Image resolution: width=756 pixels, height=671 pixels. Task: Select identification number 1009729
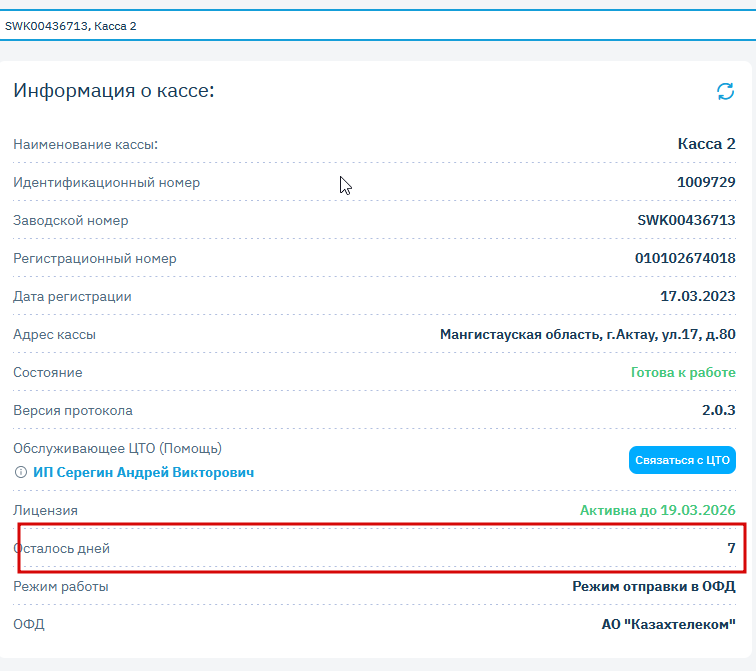click(x=706, y=182)
